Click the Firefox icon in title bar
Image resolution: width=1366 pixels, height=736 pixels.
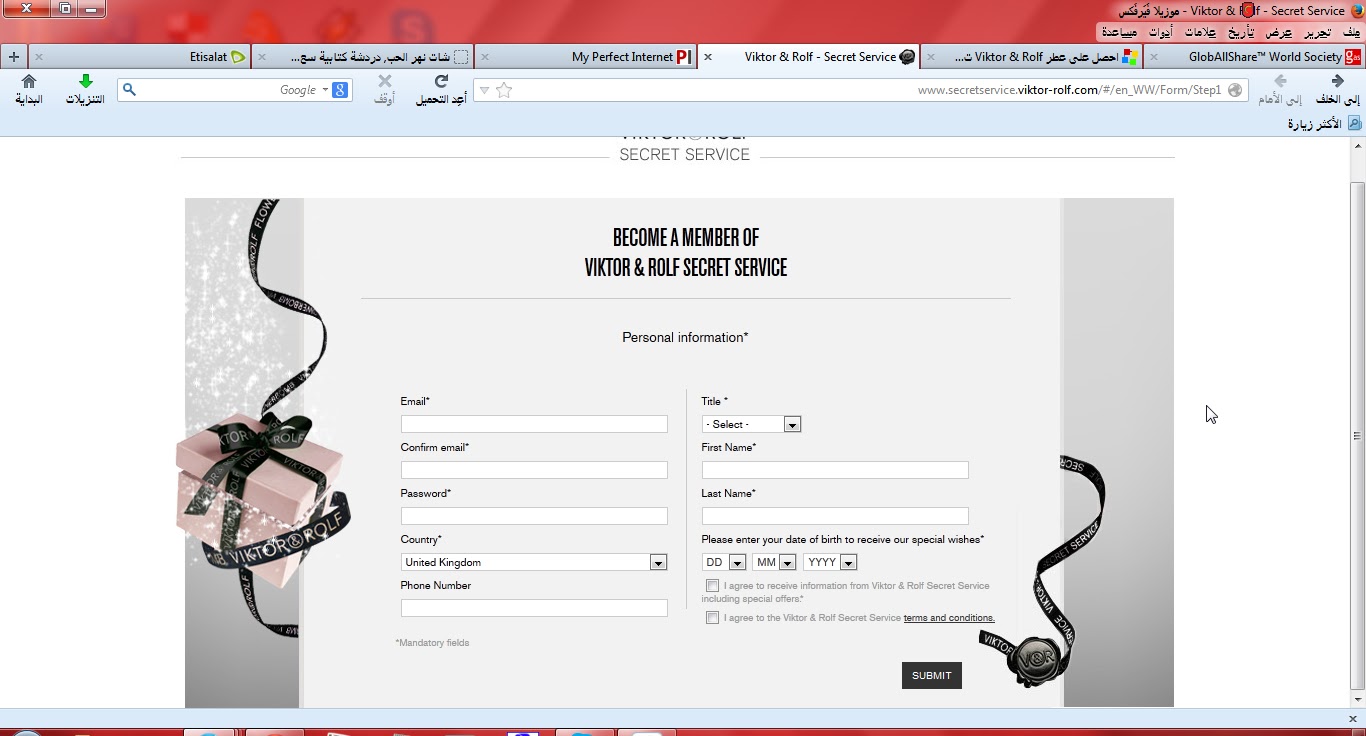click(1356, 11)
